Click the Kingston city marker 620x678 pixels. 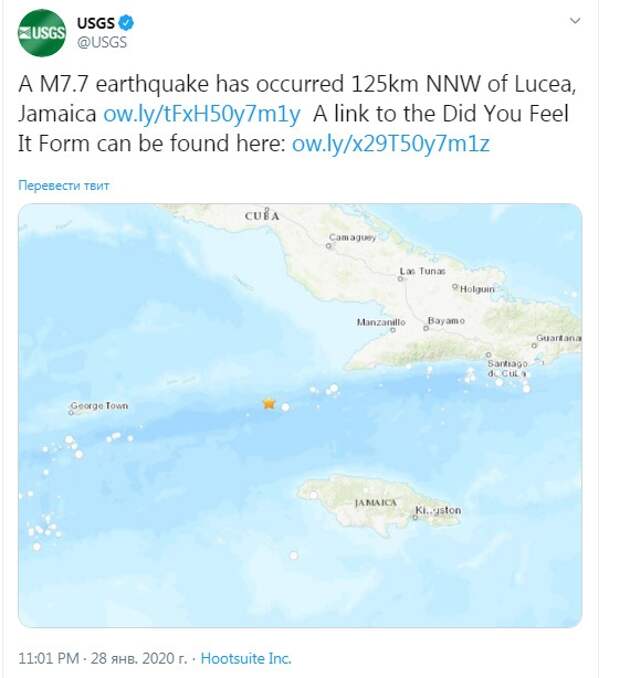coord(415,517)
